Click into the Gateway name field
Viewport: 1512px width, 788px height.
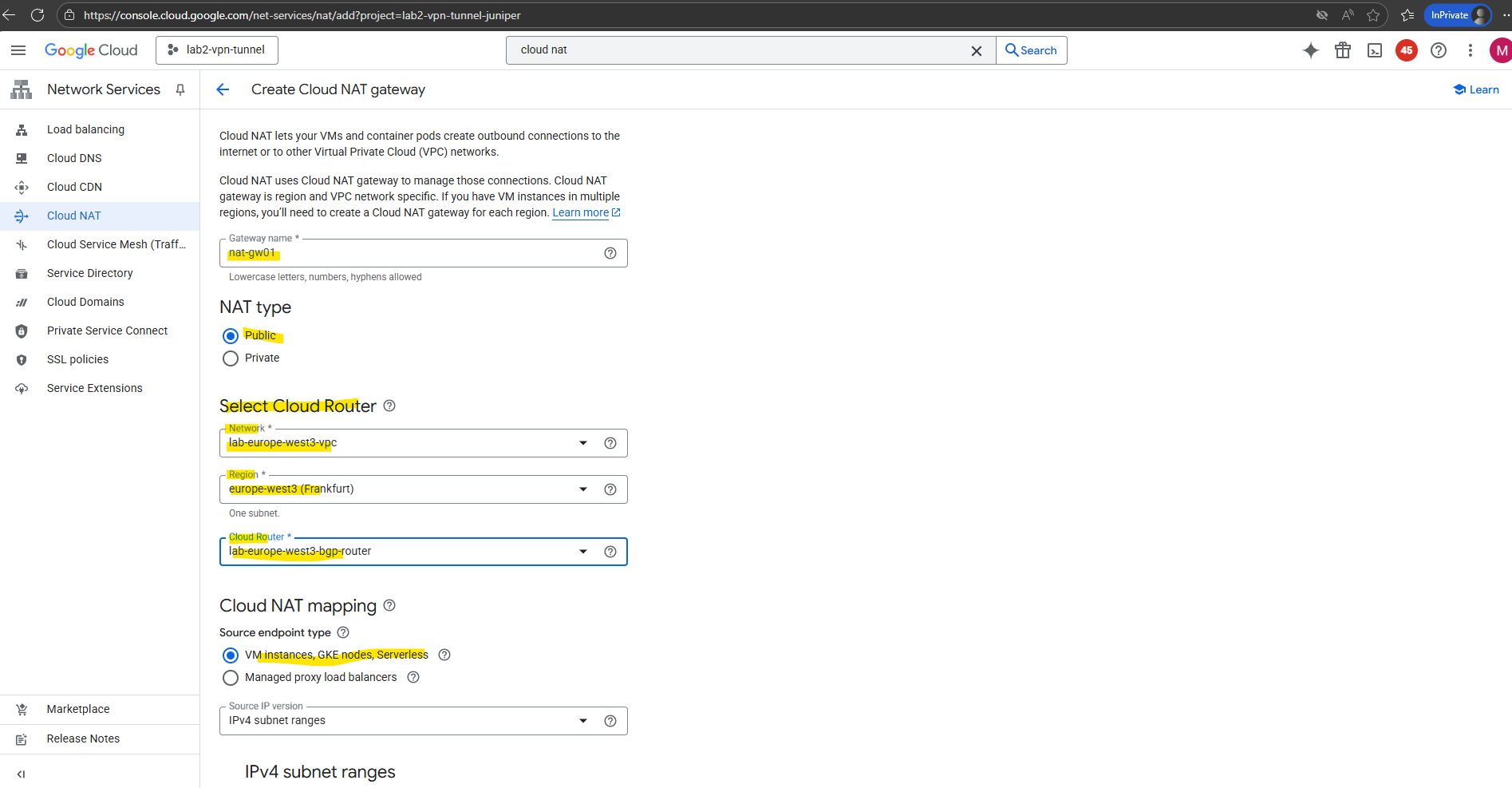click(x=411, y=253)
